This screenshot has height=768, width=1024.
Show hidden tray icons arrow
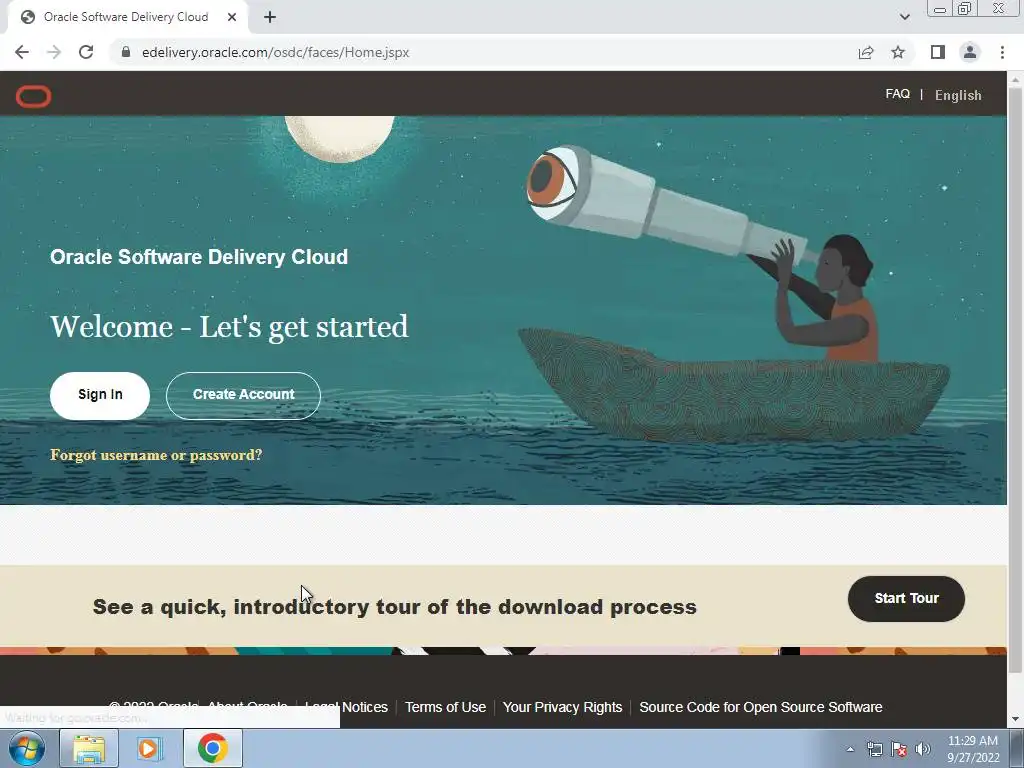pos(850,749)
